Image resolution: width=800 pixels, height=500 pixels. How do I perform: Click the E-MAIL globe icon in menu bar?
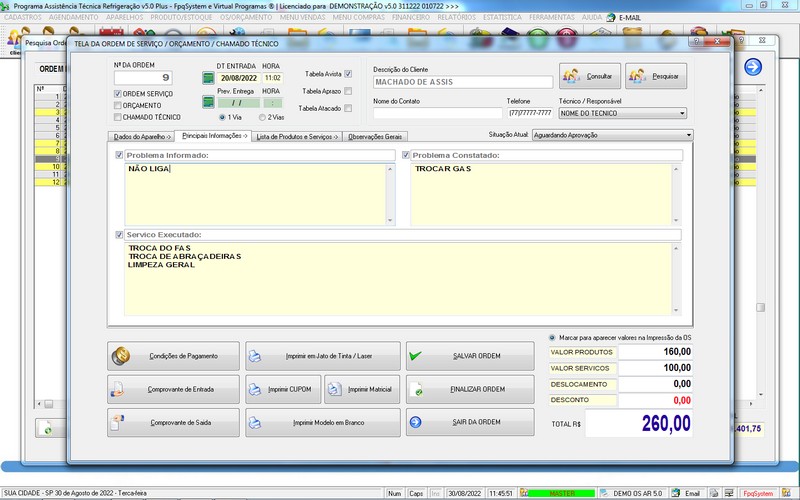(x=611, y=17)
